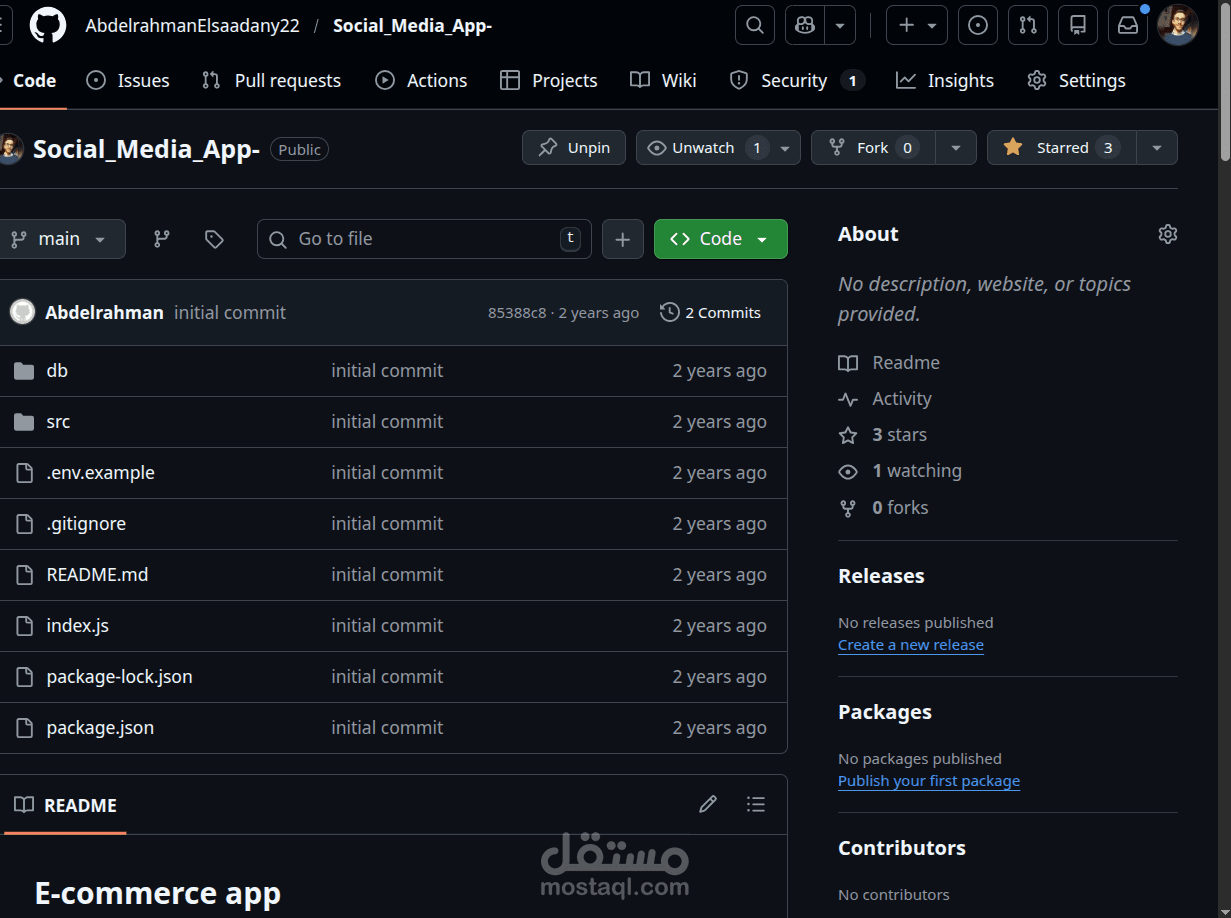Open the Abdelrahman commit author link

click(104, 313)
